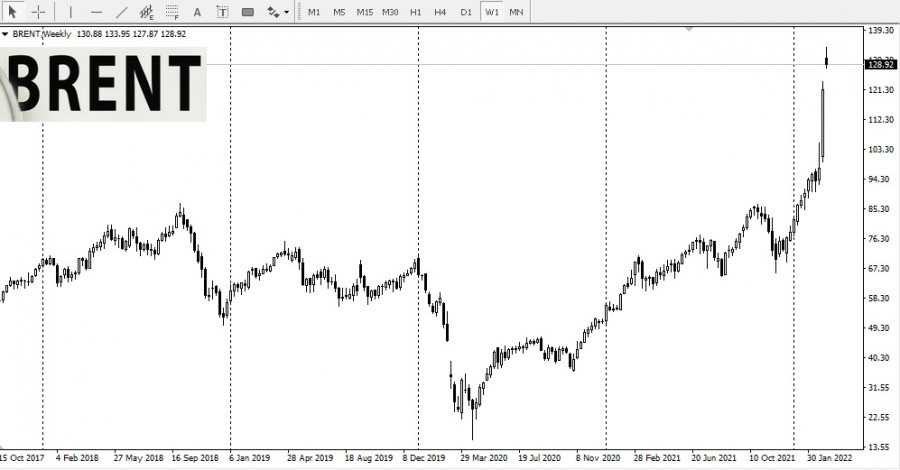Switch chart to H4 timeframe

pyautogui.click(x=440, y=11)
